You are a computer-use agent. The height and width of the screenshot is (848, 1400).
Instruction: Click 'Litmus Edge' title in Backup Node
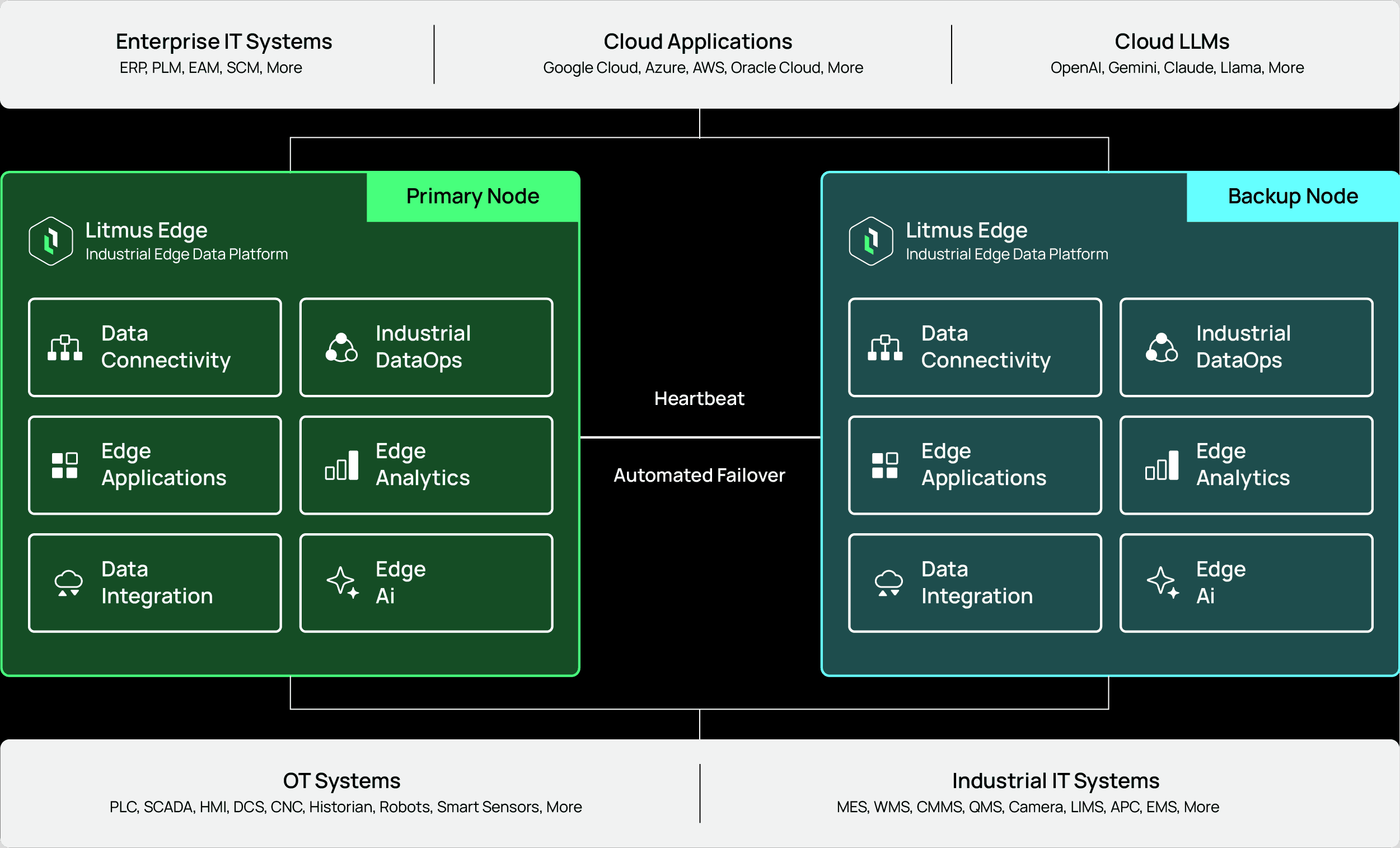(966, 231)
